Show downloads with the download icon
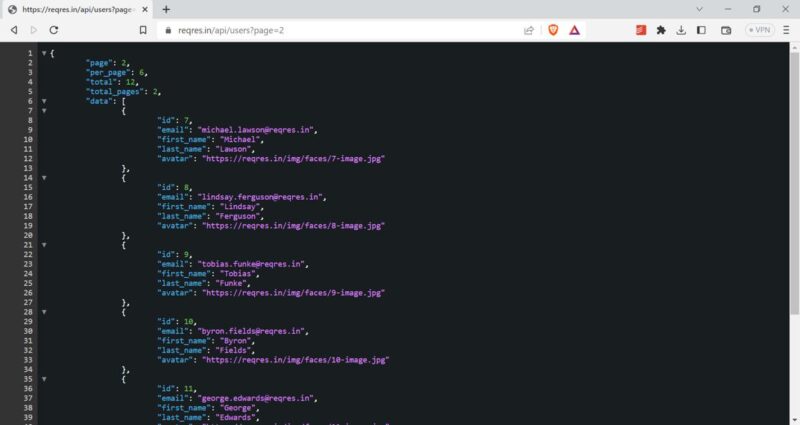800x425 pixels. 681,30
